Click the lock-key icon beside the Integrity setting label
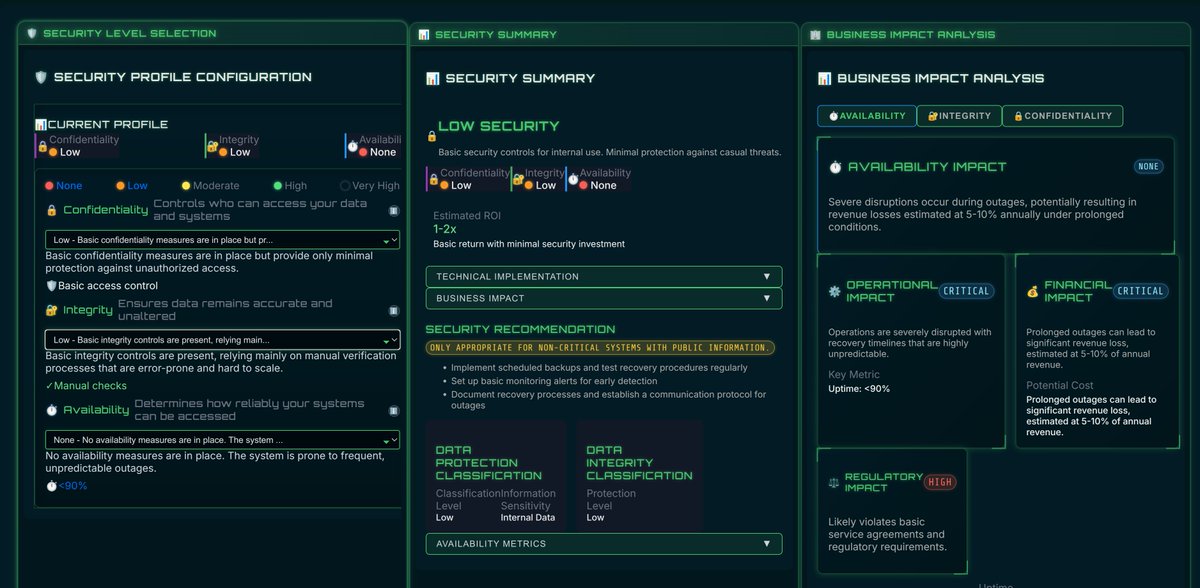The image size is (1200, 588). point(52,310)
